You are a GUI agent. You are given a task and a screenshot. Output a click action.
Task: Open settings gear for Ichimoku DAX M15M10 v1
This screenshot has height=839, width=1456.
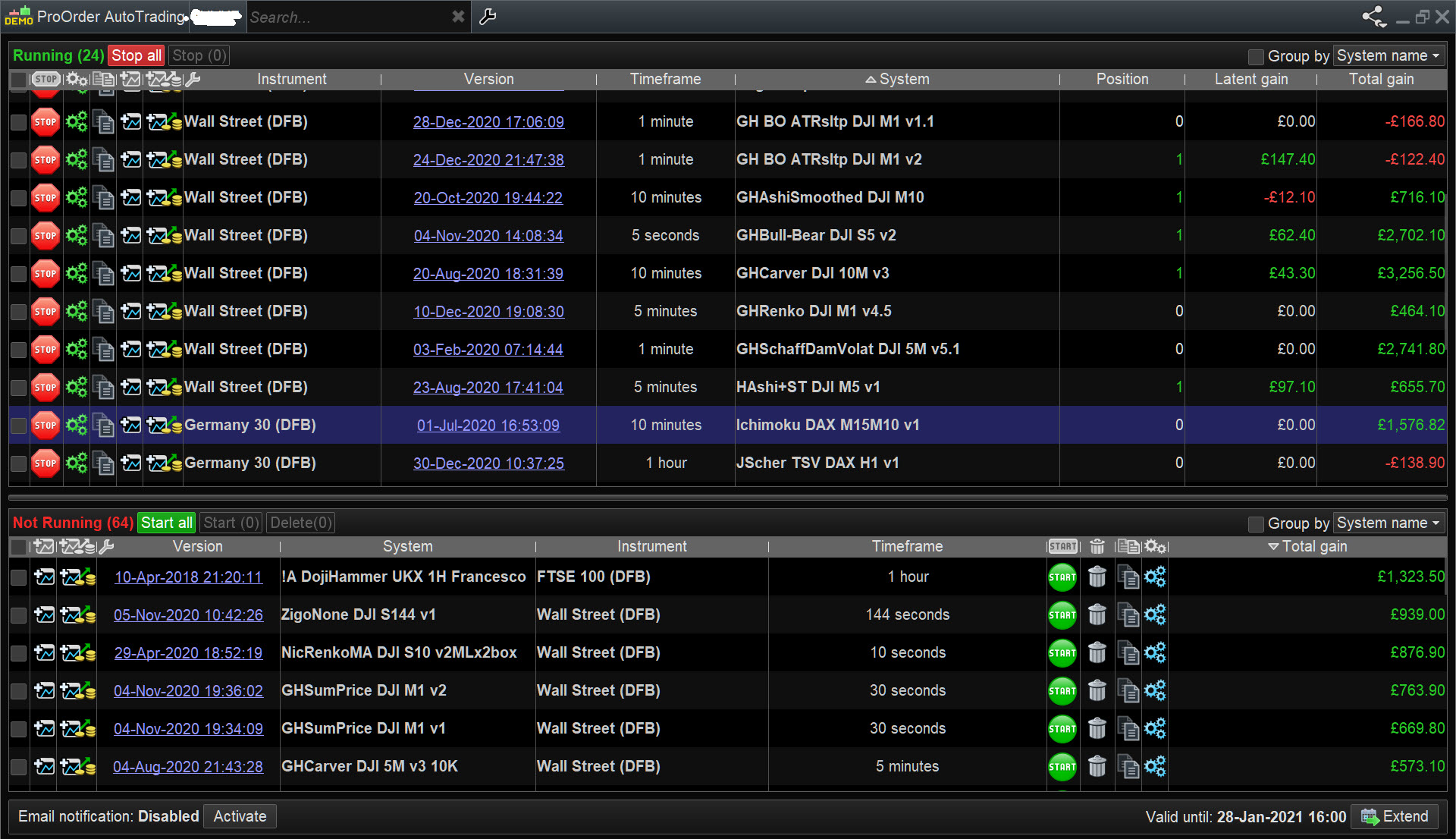77,425
